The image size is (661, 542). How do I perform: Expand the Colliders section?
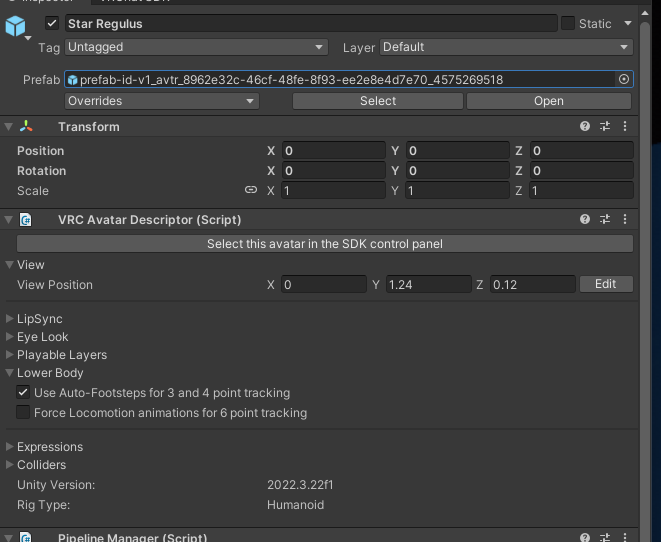9,464
